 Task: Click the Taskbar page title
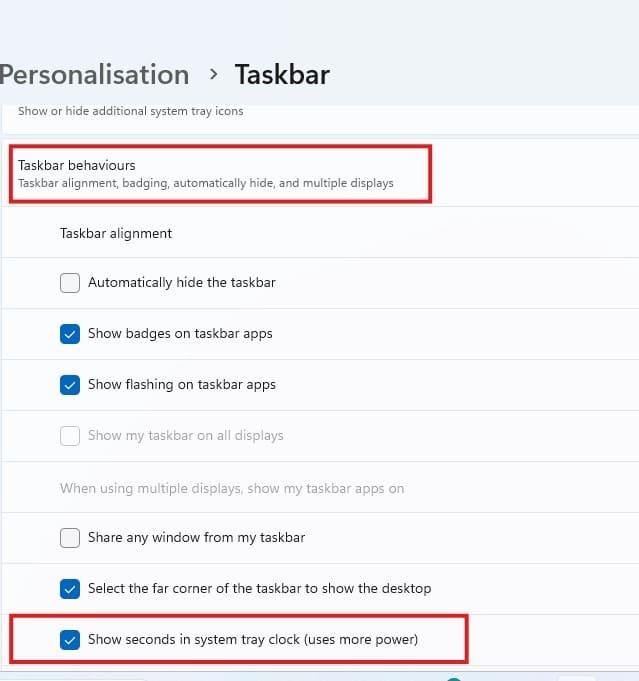click(x=282, y=74)
